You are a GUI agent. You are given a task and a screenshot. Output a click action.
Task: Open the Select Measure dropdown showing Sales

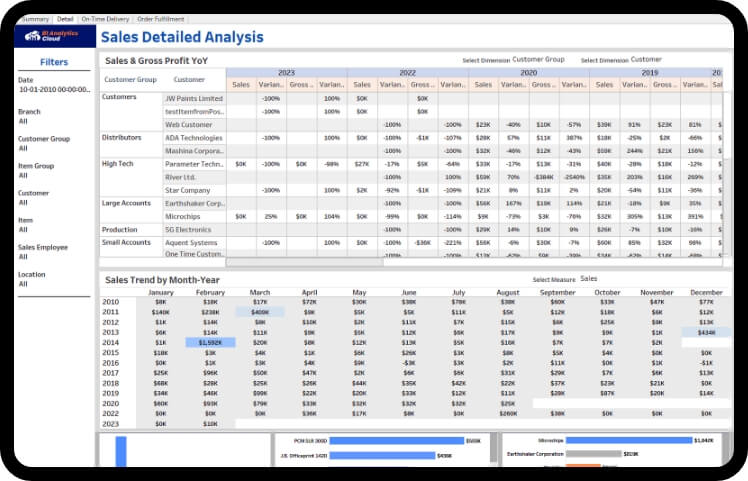click(589, 279)
